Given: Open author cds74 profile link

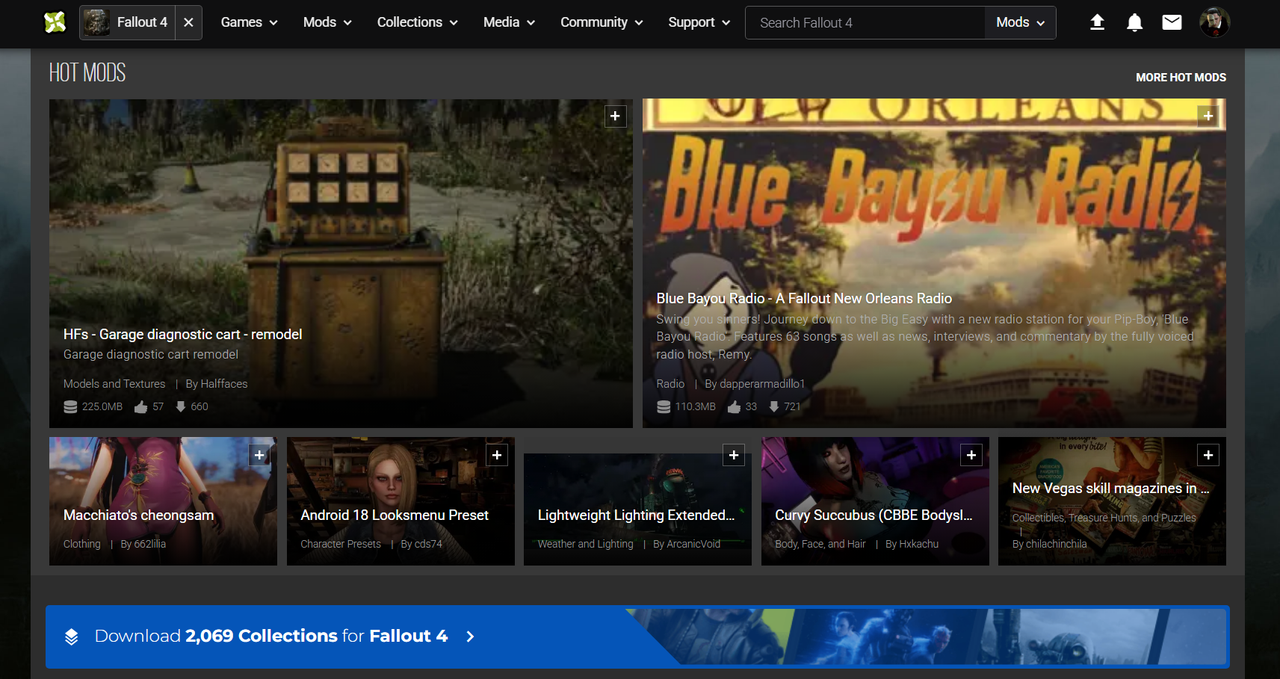Looking at the screenshot, I should point(428,544).
